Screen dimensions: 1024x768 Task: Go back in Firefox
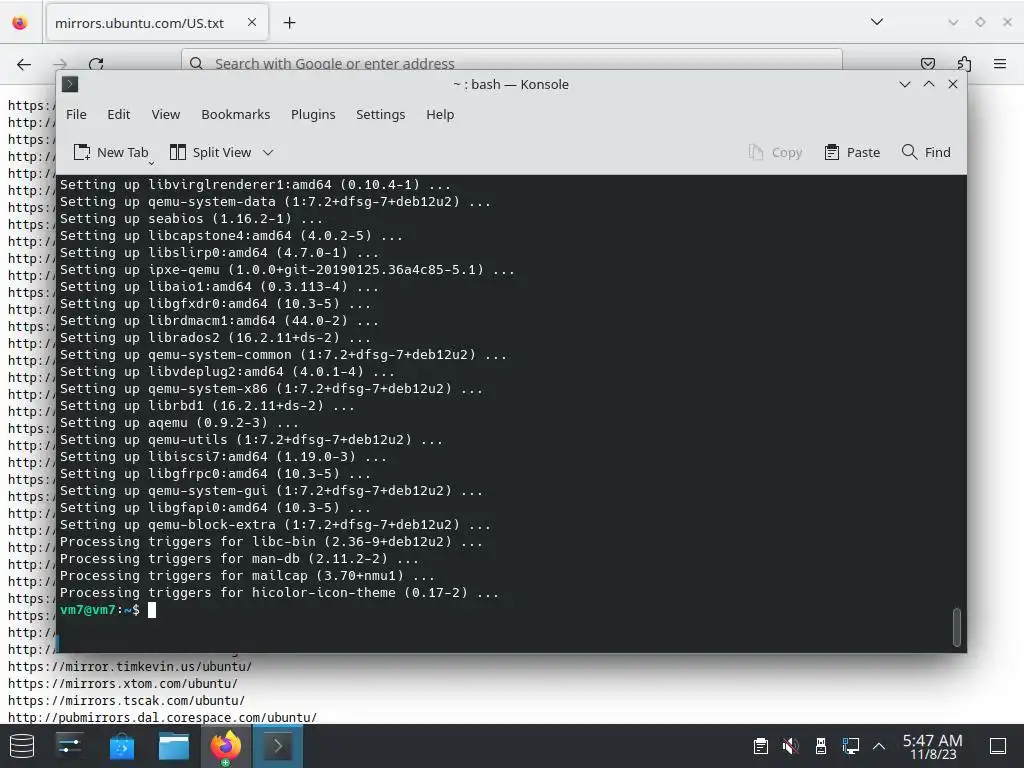coord(24,64)
